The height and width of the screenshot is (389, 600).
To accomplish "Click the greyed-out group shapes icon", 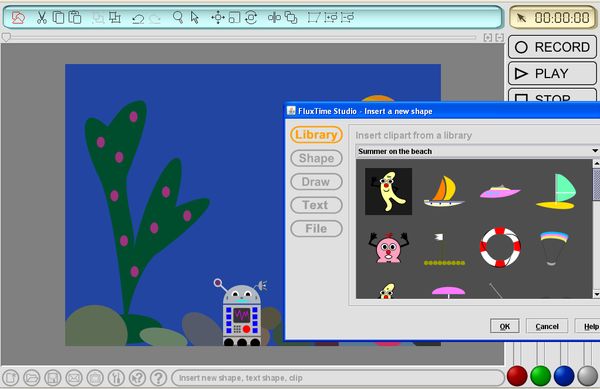I will point(98,18).
